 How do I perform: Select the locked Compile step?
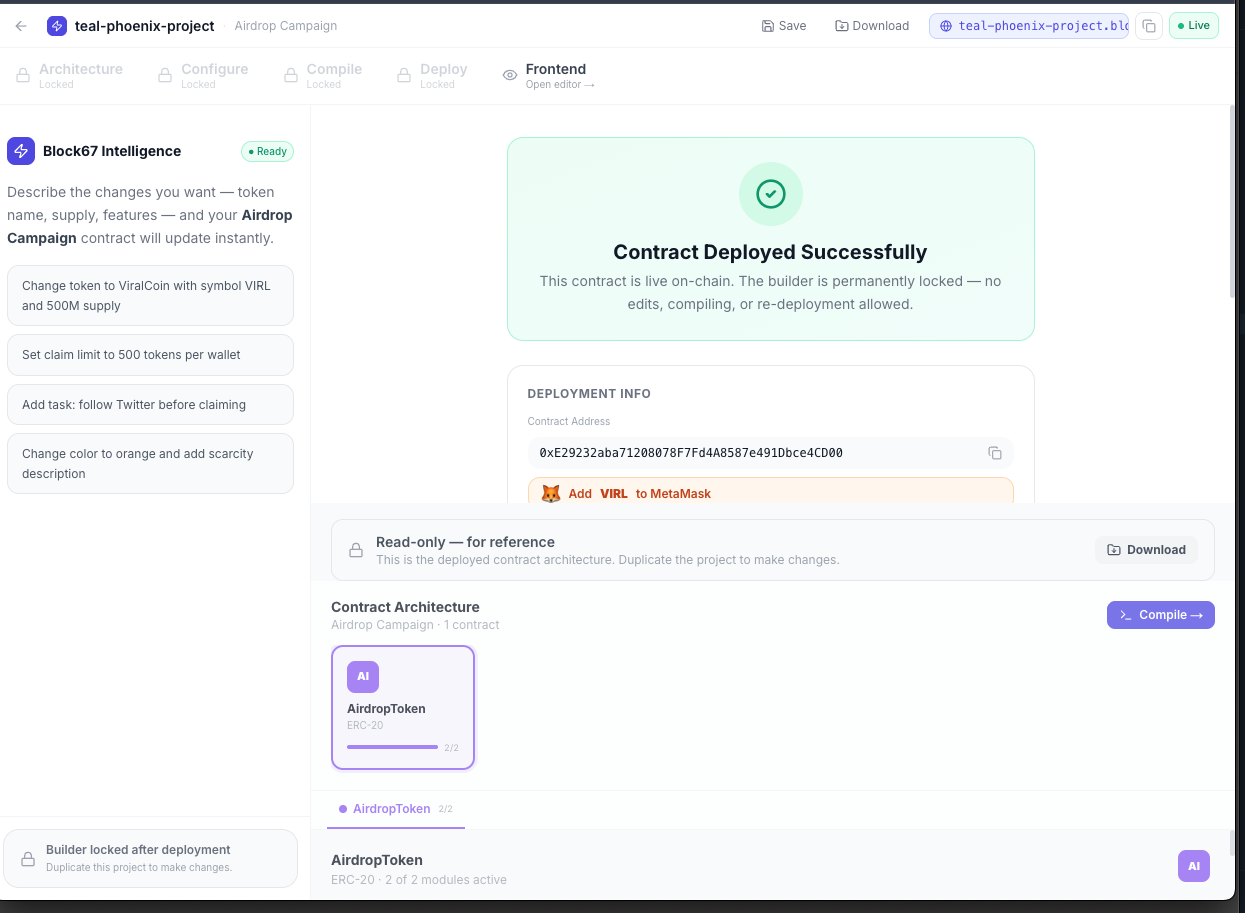click(x=323, y=75)
